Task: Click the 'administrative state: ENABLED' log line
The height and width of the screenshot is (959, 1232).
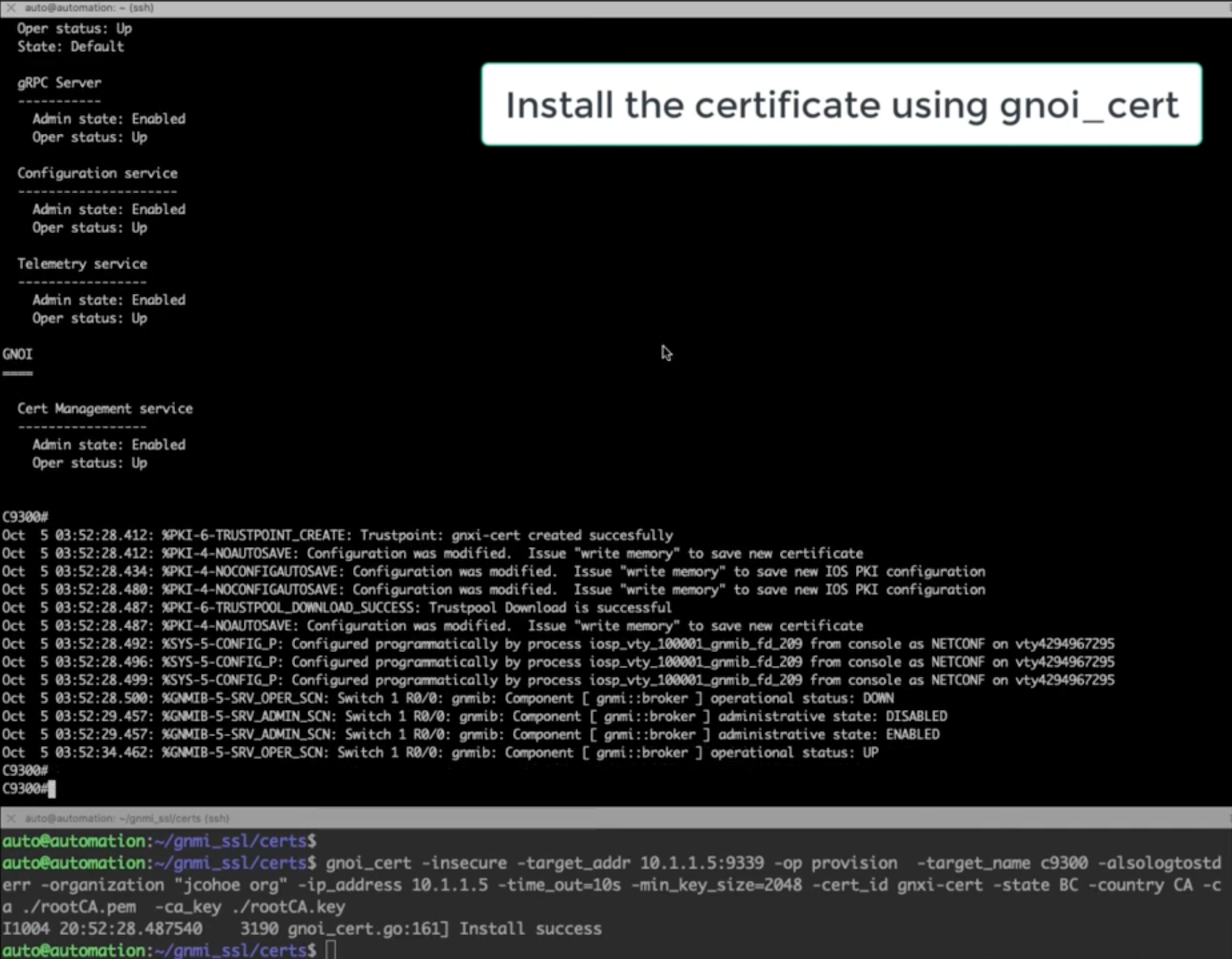Action: (471, 734)
